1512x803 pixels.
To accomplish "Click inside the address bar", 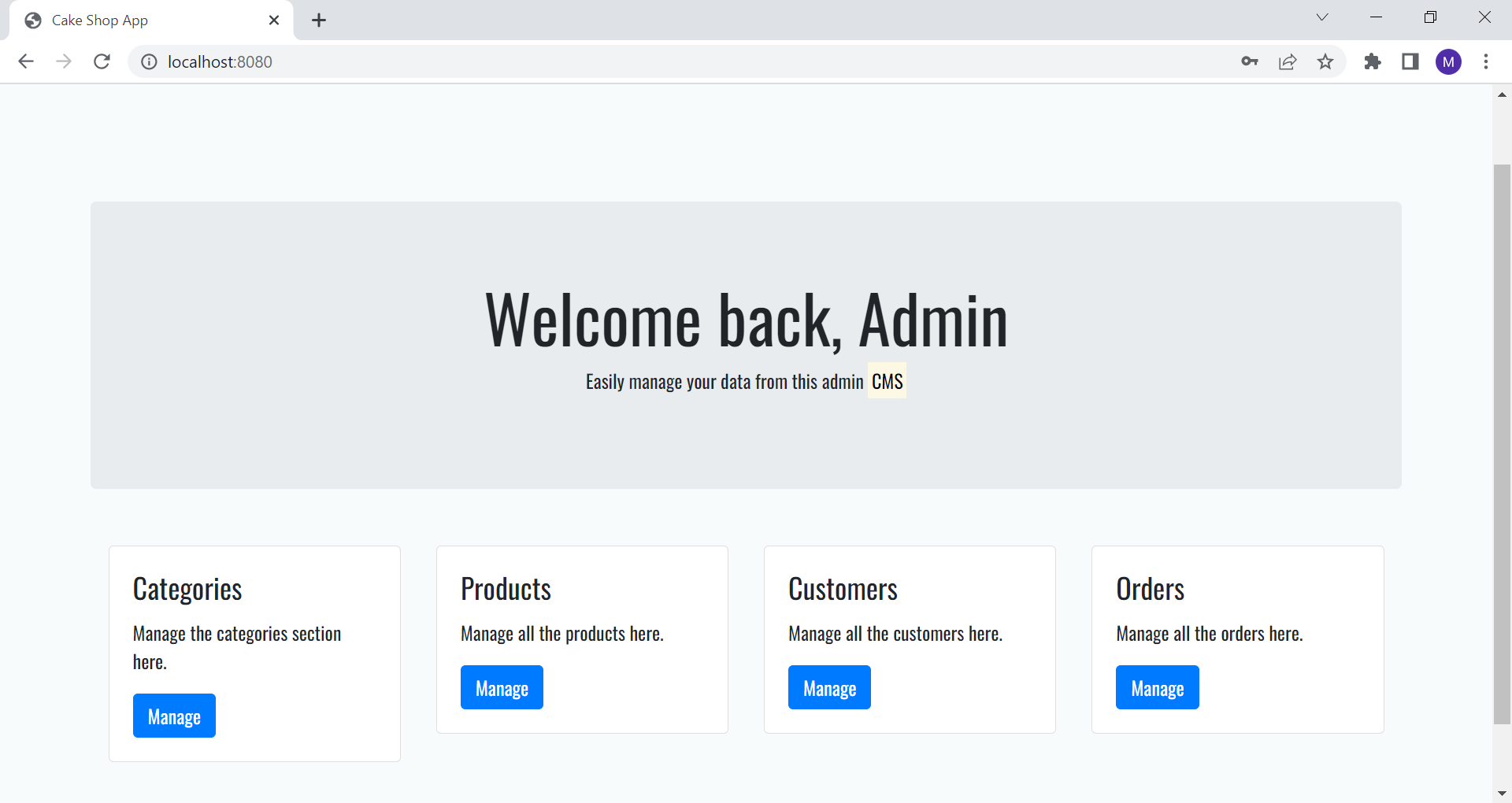I will click(x=551, y=61).
